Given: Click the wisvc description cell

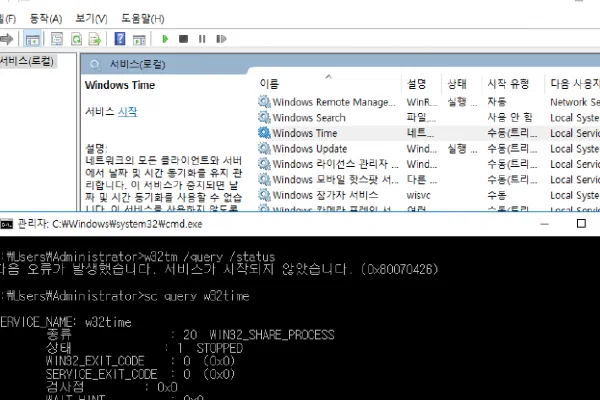Looking at the screenshot, I should (x=418, y=195).
